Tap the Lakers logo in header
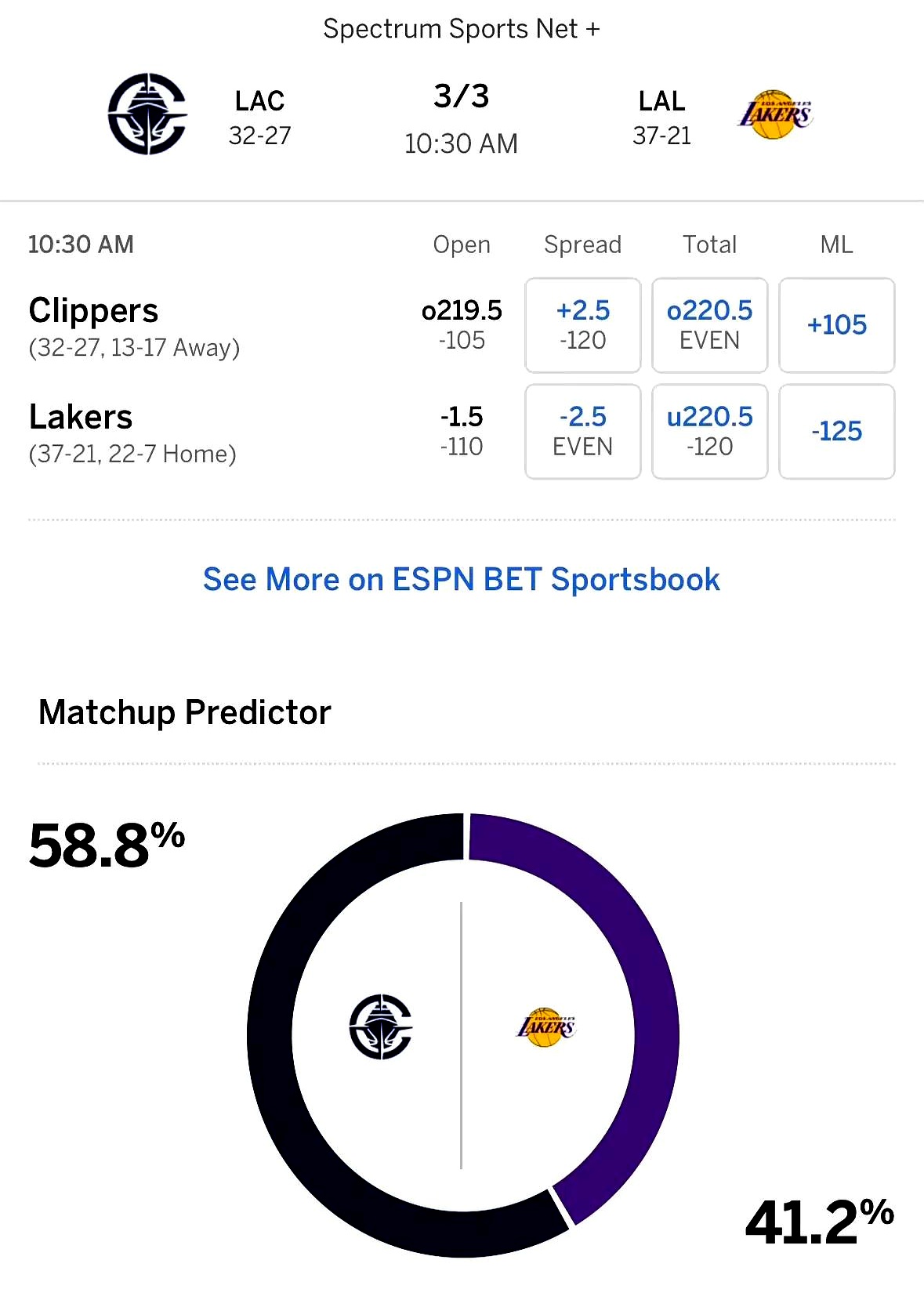Screen dimensions: 924x1307 click(x=775, y=114)
